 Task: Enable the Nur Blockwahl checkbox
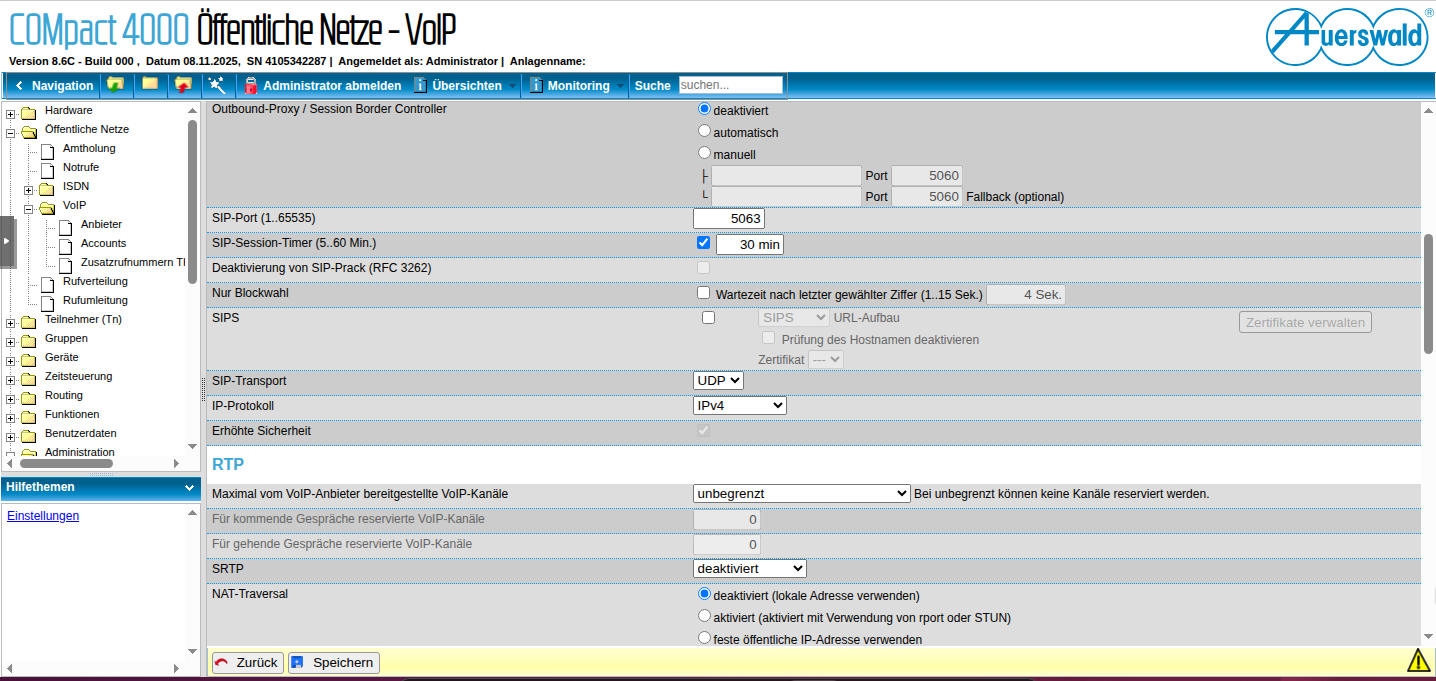tap(704, 293)
